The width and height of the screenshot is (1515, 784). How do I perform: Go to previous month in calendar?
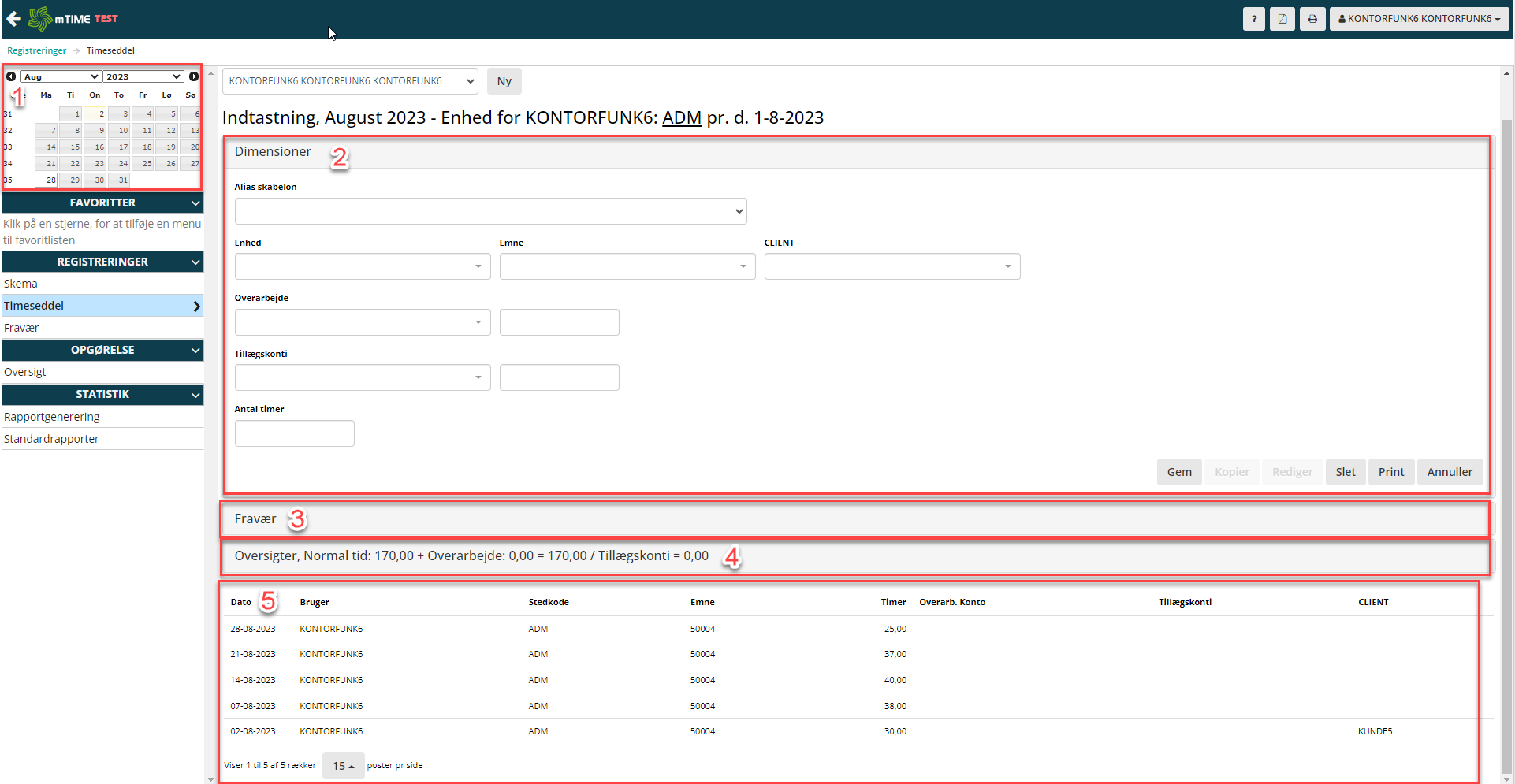click(x=11, y=76)
